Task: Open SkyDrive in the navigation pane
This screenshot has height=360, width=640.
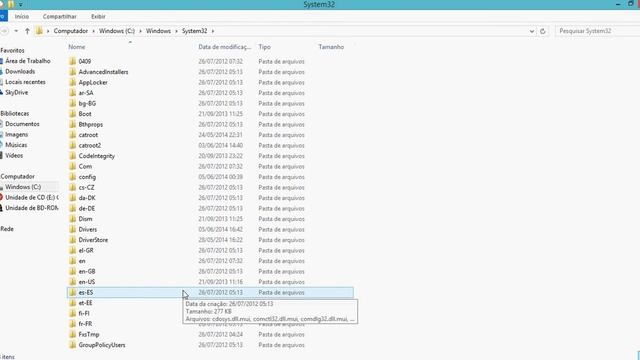Action: click(x=17, y=93)
